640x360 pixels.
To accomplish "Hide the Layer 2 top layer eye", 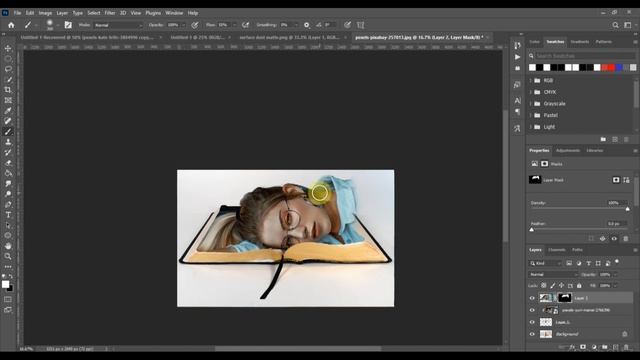I will [532, 298].
